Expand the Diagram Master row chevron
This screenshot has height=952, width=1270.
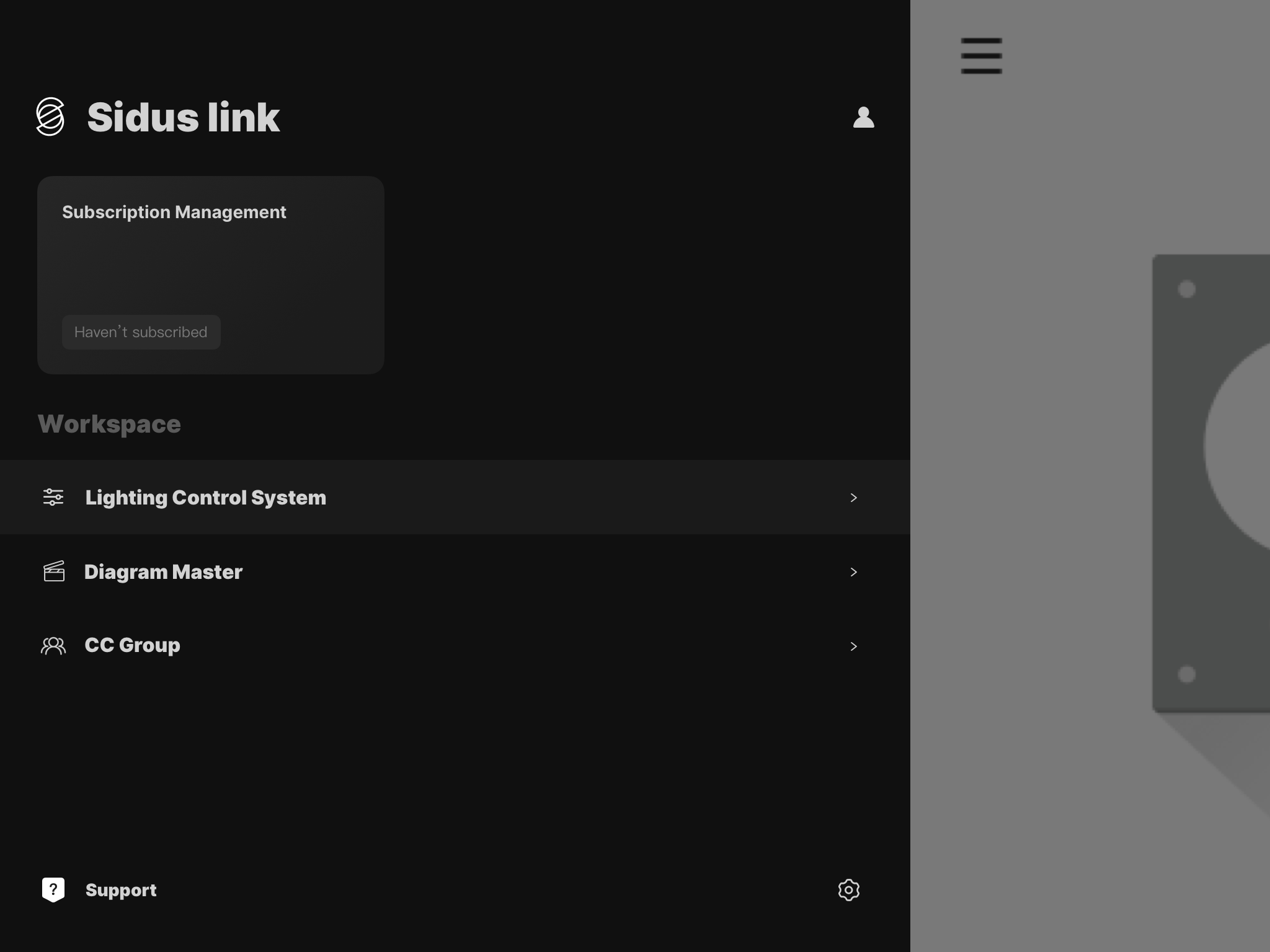(x=855, y=571)
